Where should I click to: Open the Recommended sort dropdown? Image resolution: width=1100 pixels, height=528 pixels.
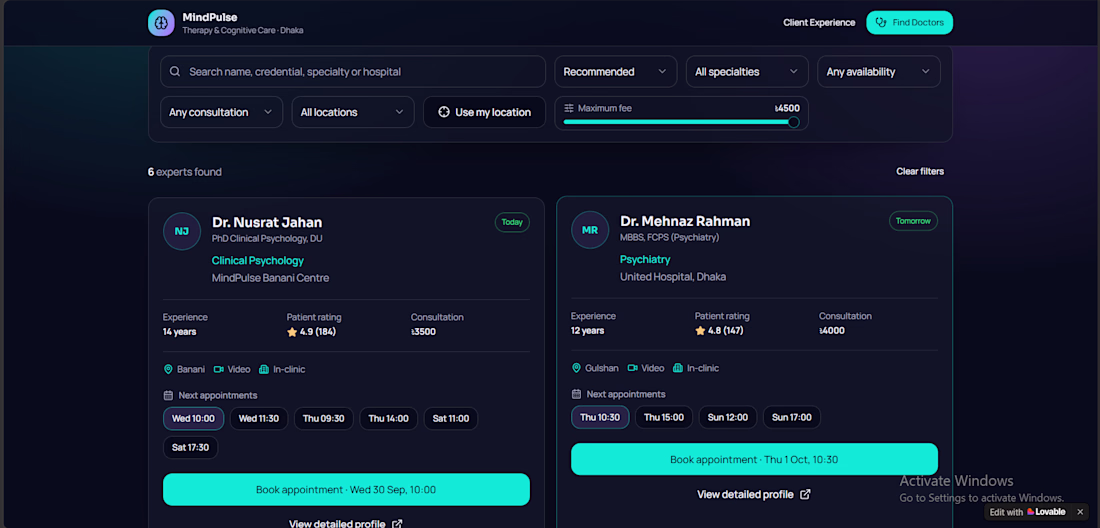pyautogui.click(x=615, y=72)
